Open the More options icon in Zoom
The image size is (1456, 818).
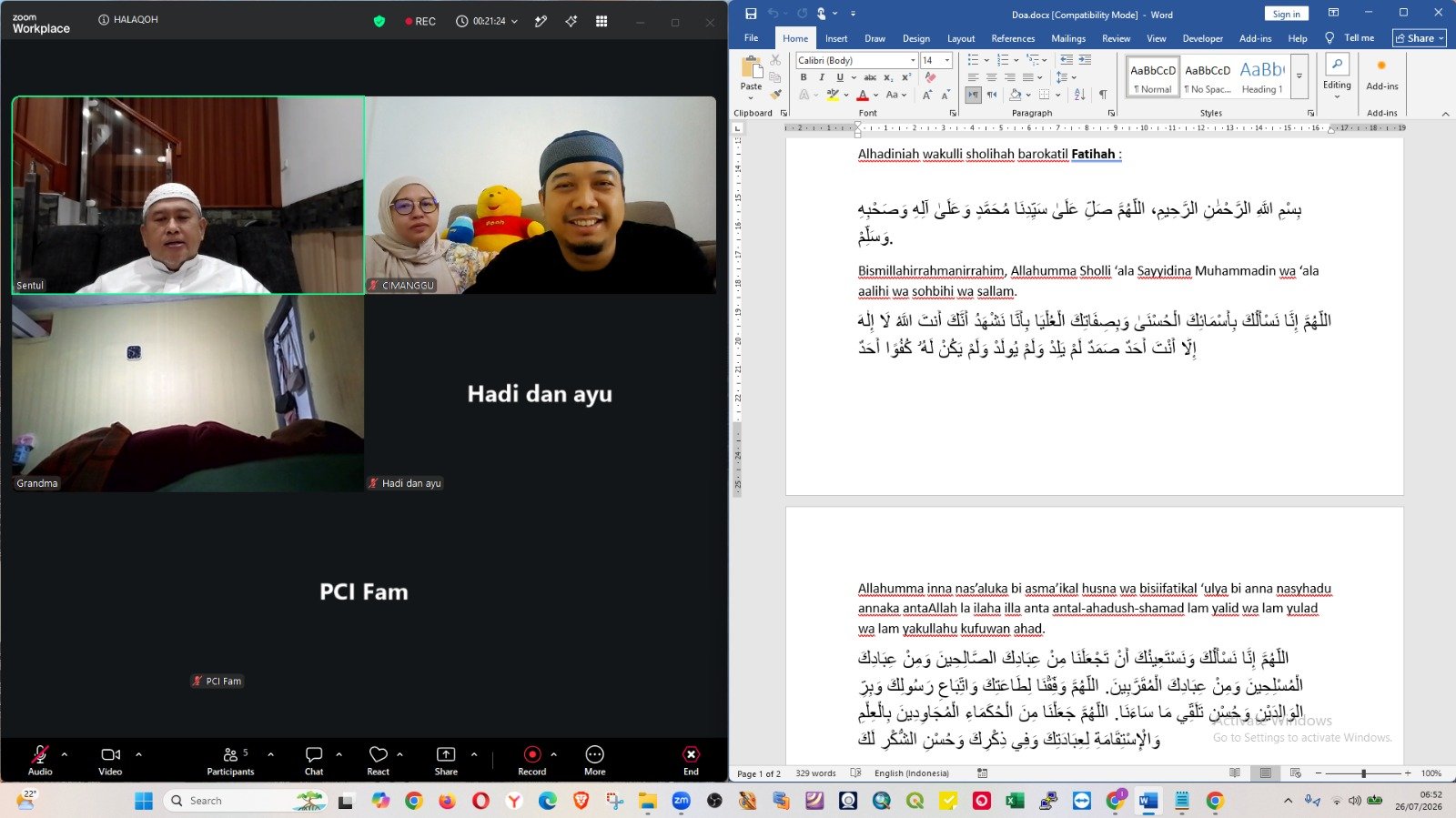594,761
